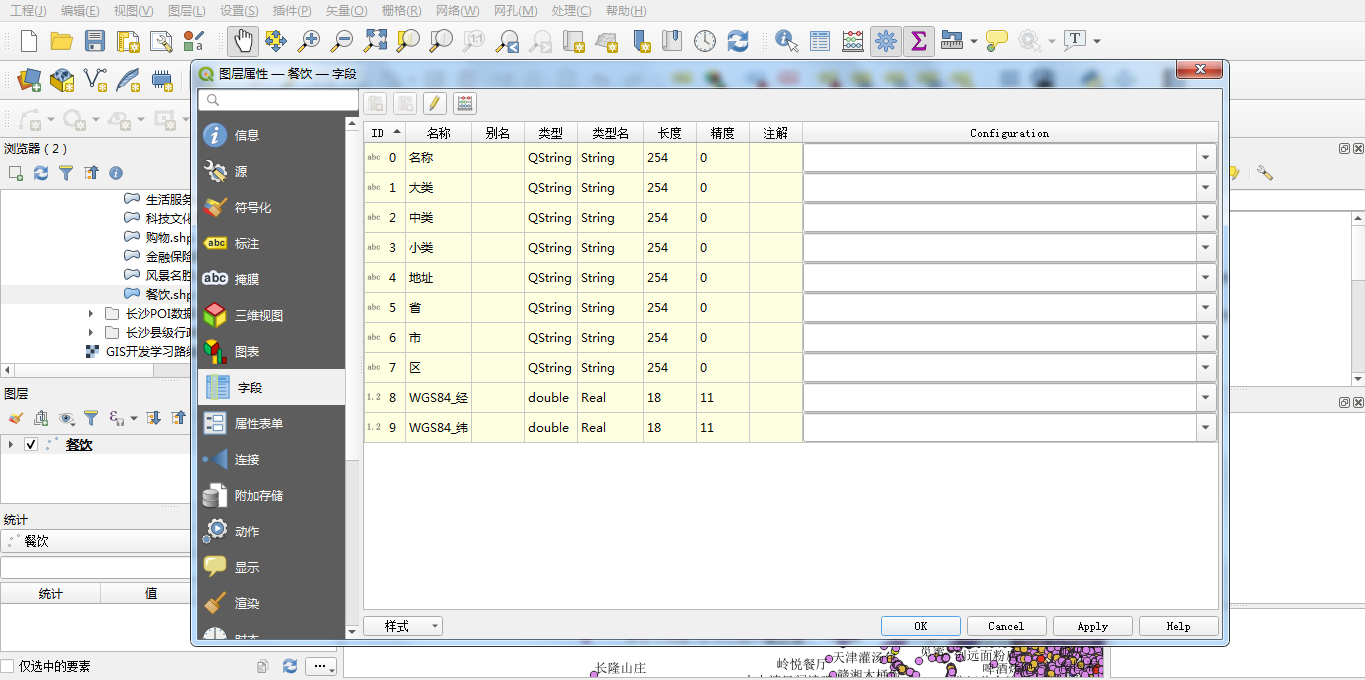Click the 名称 column header
This screenshot has height=680, width=1365.
coord(438,133)
